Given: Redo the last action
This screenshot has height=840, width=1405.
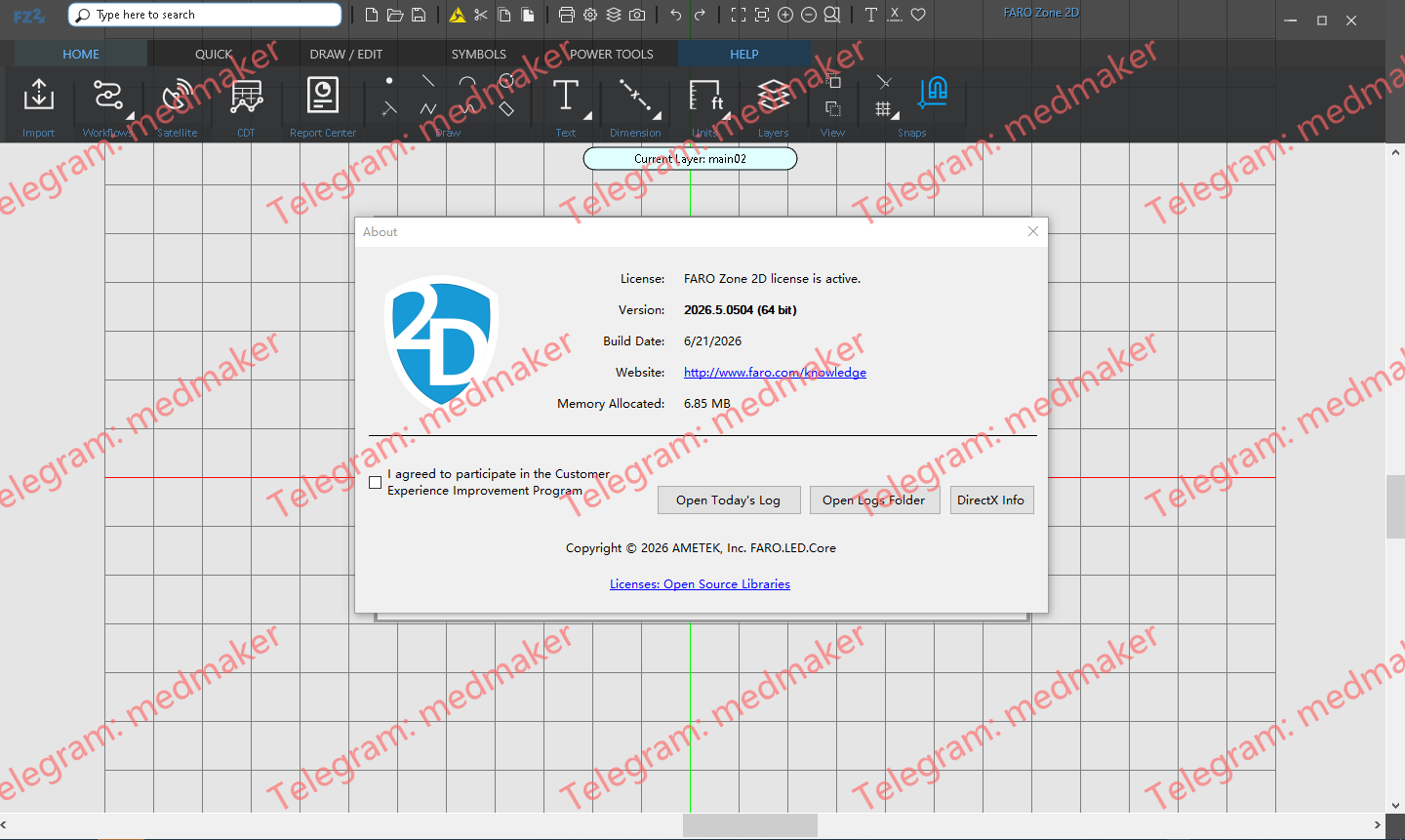Looking at the screenshot, I should [700, 15].
